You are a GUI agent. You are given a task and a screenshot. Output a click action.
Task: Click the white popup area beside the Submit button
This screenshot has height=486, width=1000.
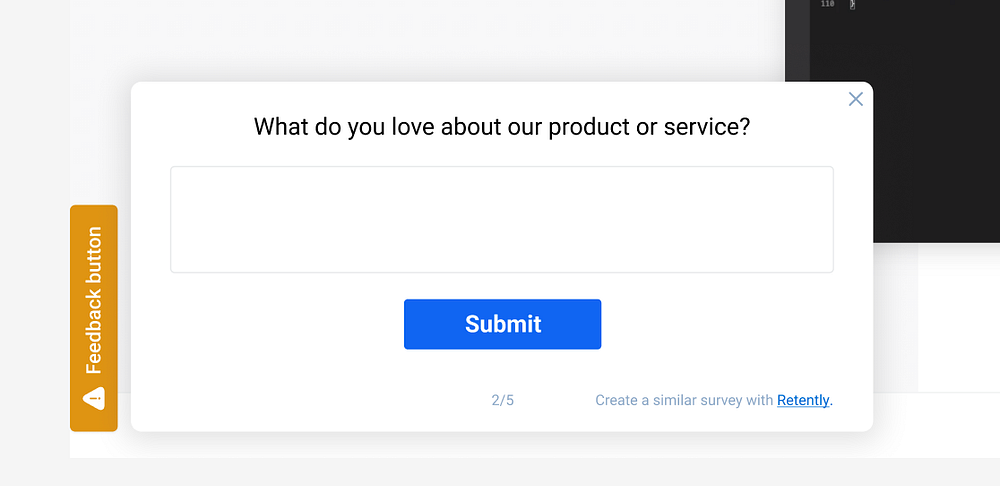pos(720,324)
